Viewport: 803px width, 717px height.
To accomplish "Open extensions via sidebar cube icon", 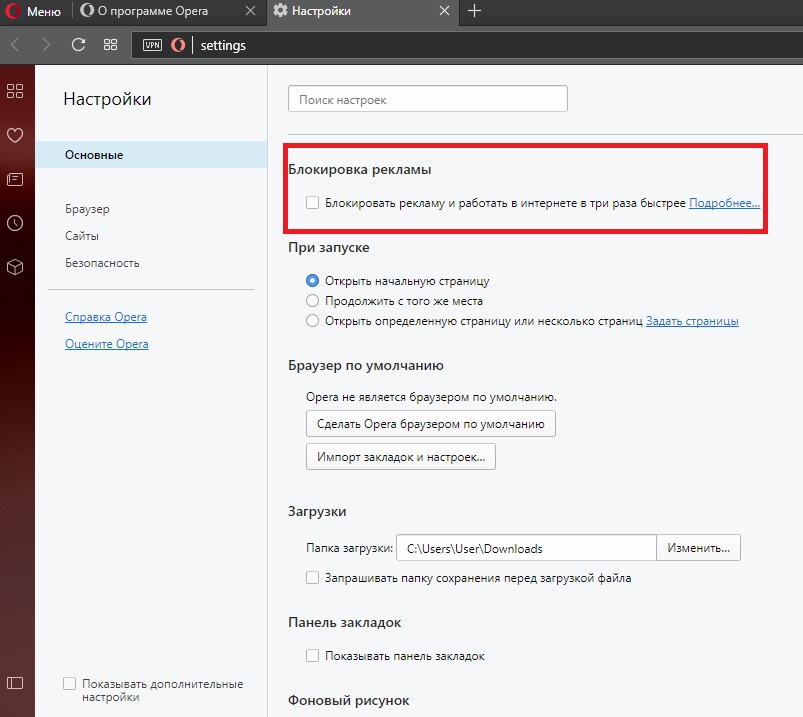I will point(15,267).
